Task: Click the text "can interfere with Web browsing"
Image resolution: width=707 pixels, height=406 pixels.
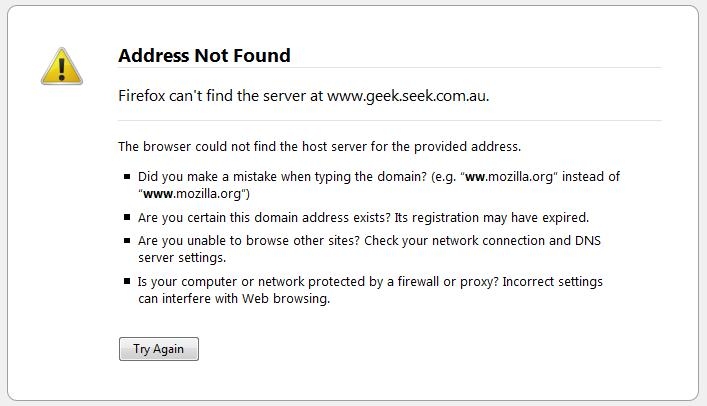Action: click(234, 299)
